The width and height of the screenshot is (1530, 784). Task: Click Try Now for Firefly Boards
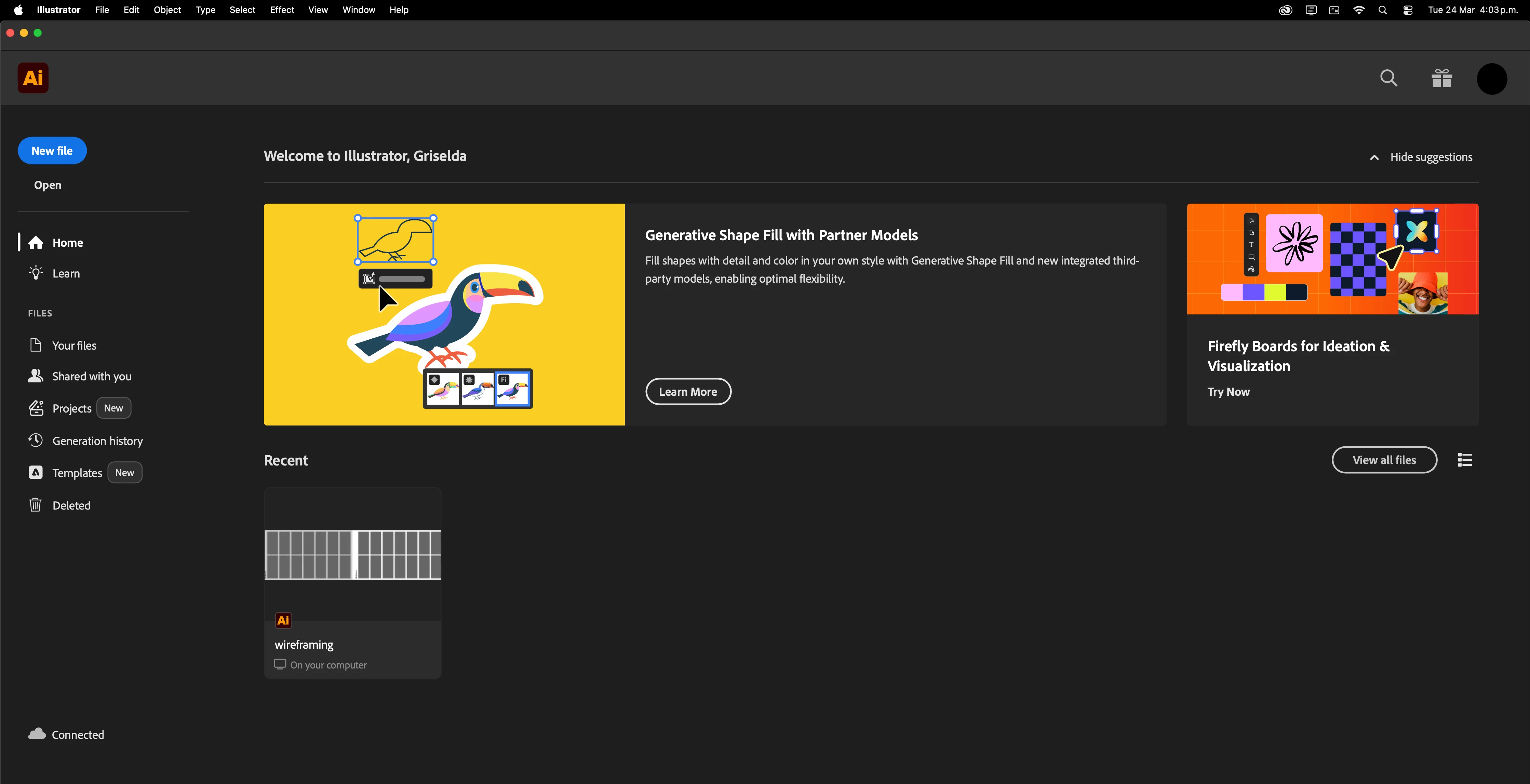coord(1228,392)
